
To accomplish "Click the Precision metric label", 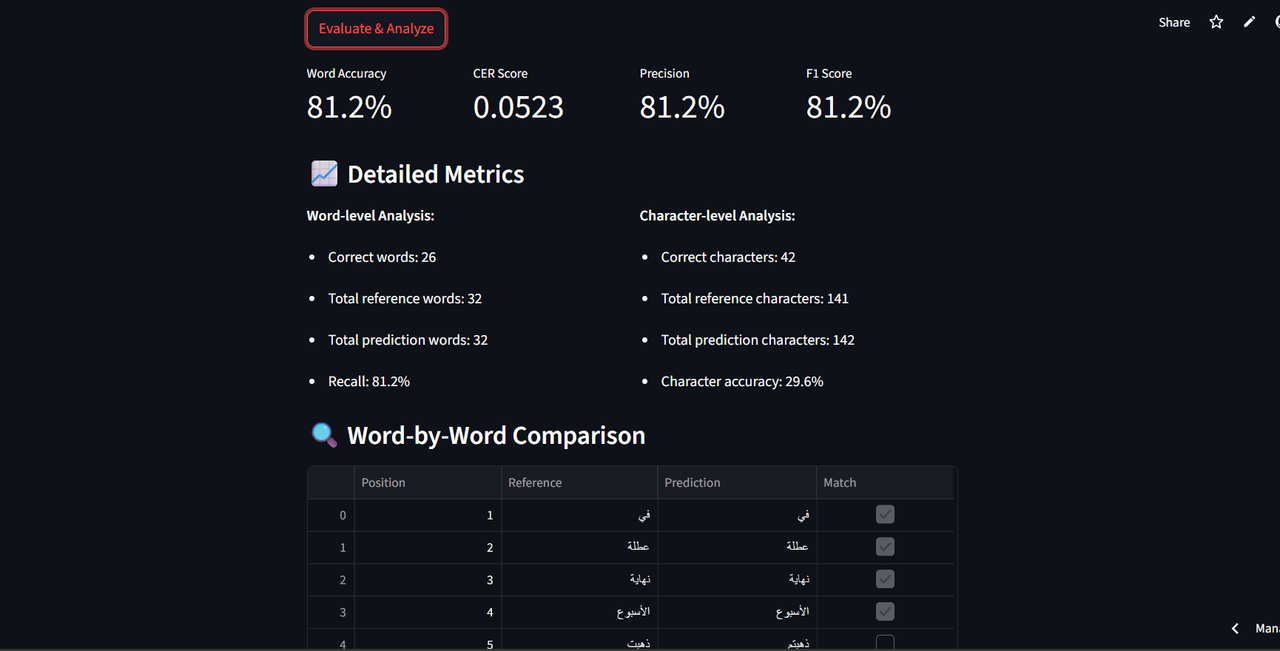I will click(x=664, y=74).
